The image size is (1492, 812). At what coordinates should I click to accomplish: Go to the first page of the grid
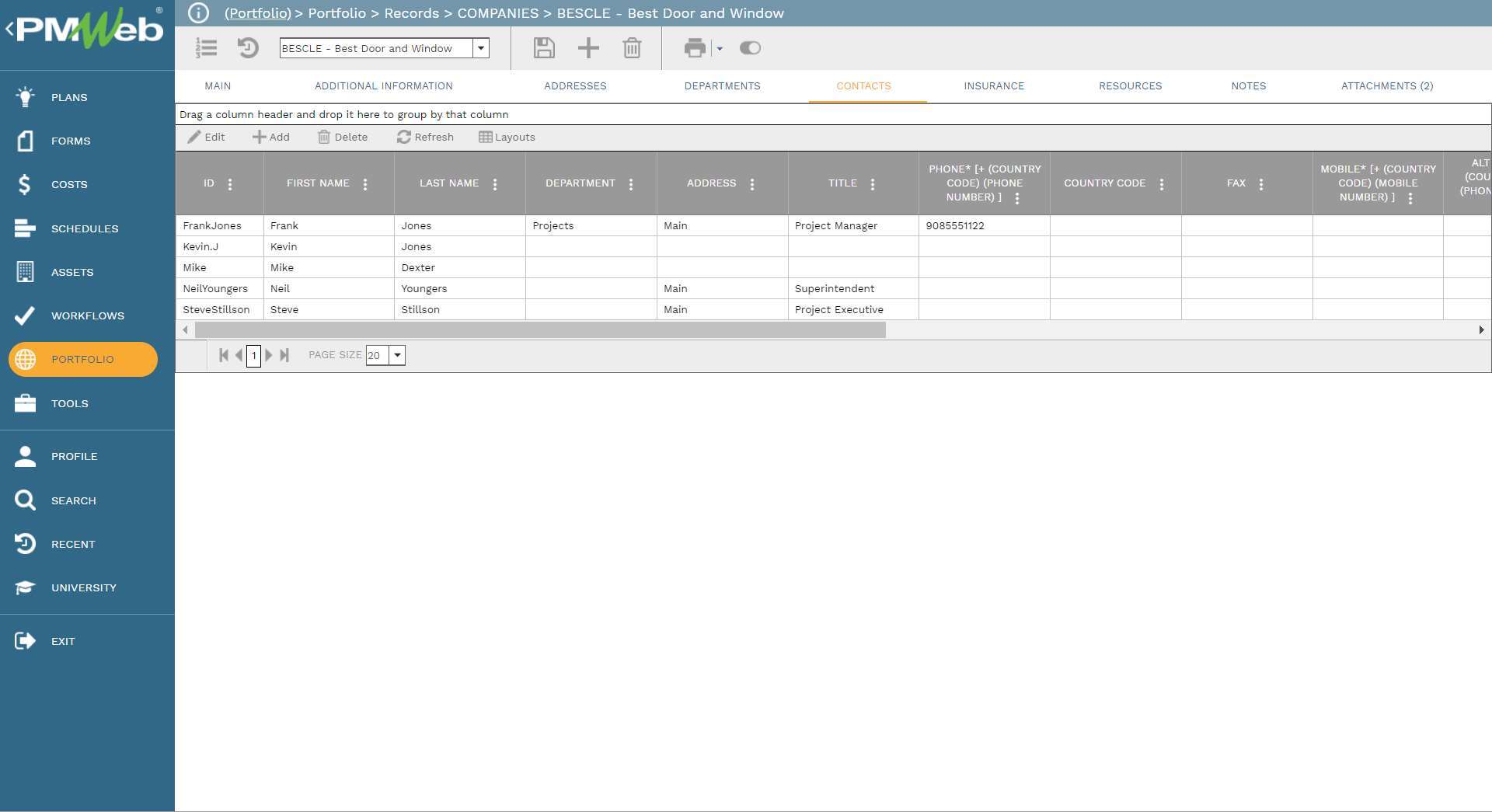[x=224, y=355]
